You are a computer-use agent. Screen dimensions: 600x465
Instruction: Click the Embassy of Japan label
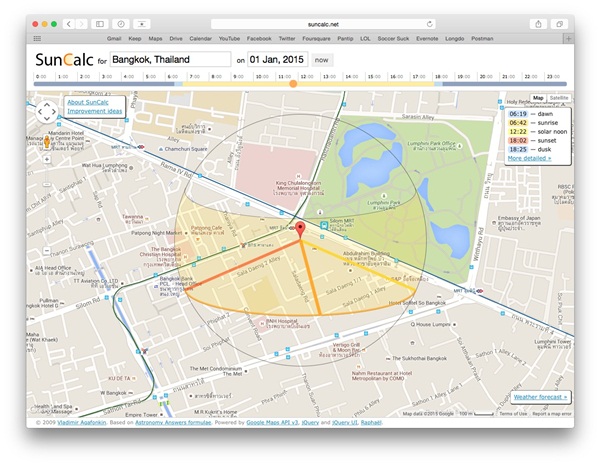click(x=519, y=218)
